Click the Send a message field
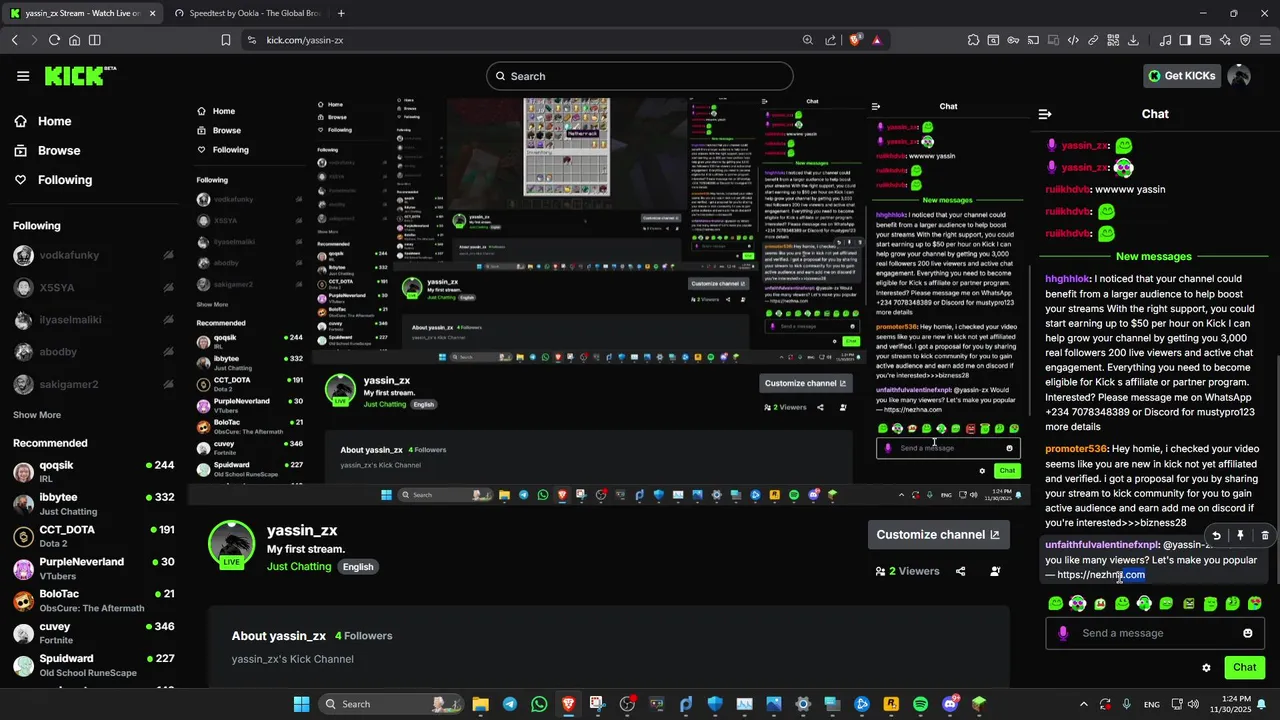This screenshot has height=720, width=1280. 1155,633
